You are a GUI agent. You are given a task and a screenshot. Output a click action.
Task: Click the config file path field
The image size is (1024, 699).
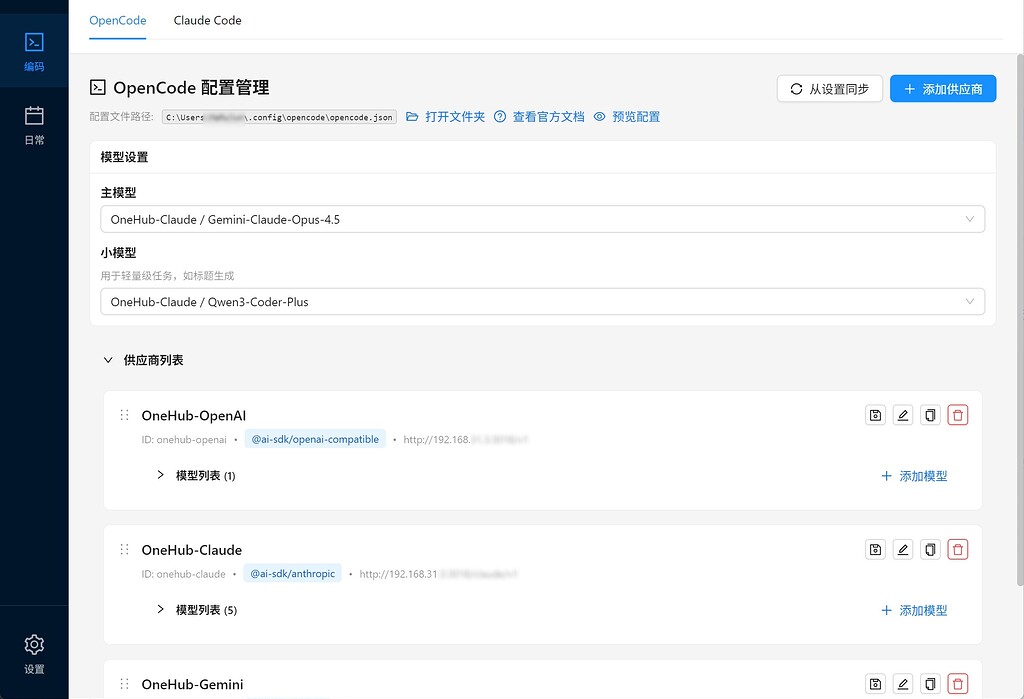[280, 117]
